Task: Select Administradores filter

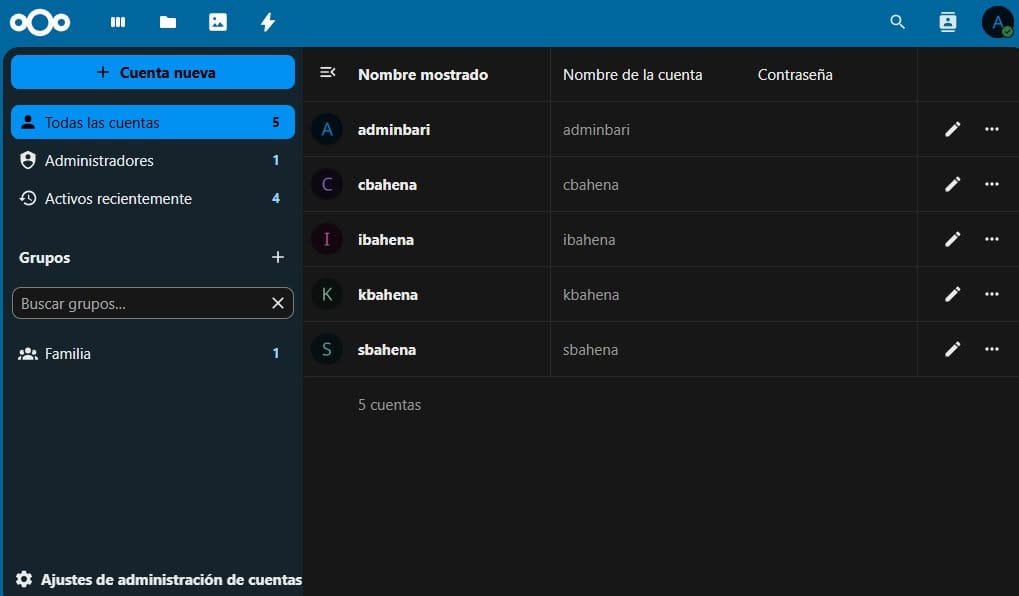Action: [x=153, y=161]
